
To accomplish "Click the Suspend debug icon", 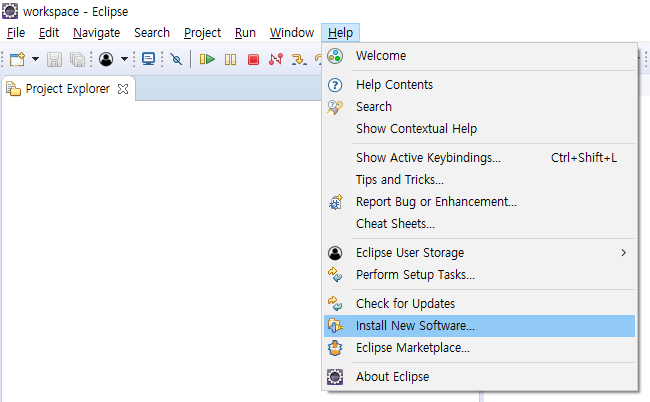I will pos(230,60).
